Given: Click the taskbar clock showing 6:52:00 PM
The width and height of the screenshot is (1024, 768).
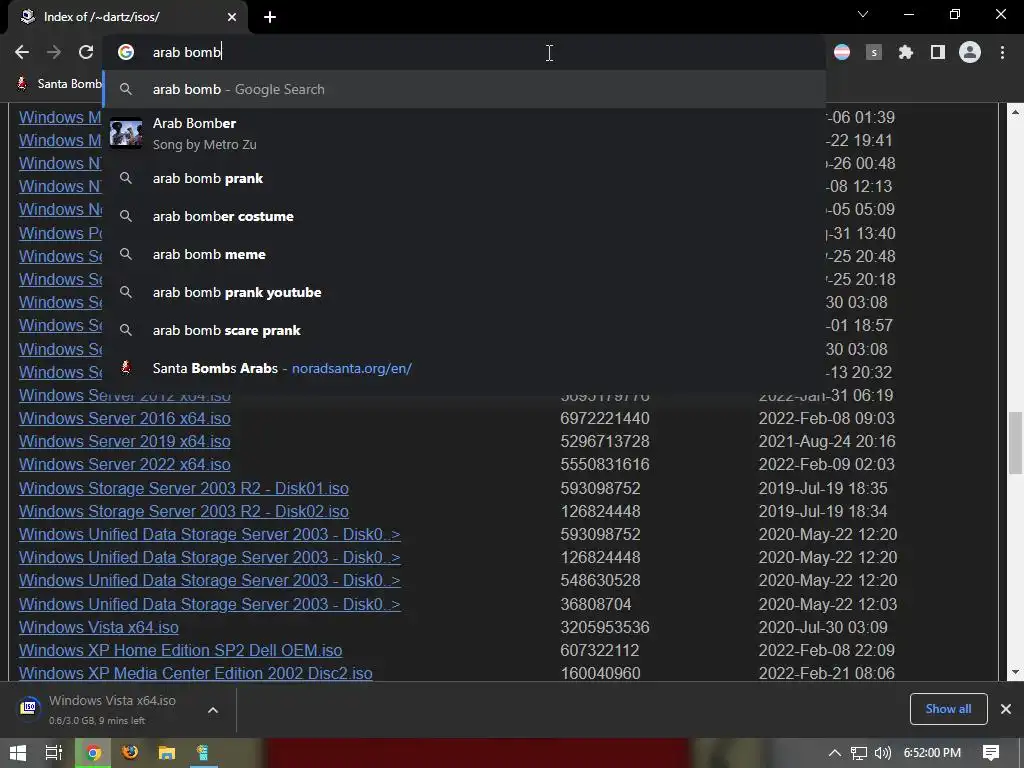Looking at the screenshot, I should coord(932,753).
